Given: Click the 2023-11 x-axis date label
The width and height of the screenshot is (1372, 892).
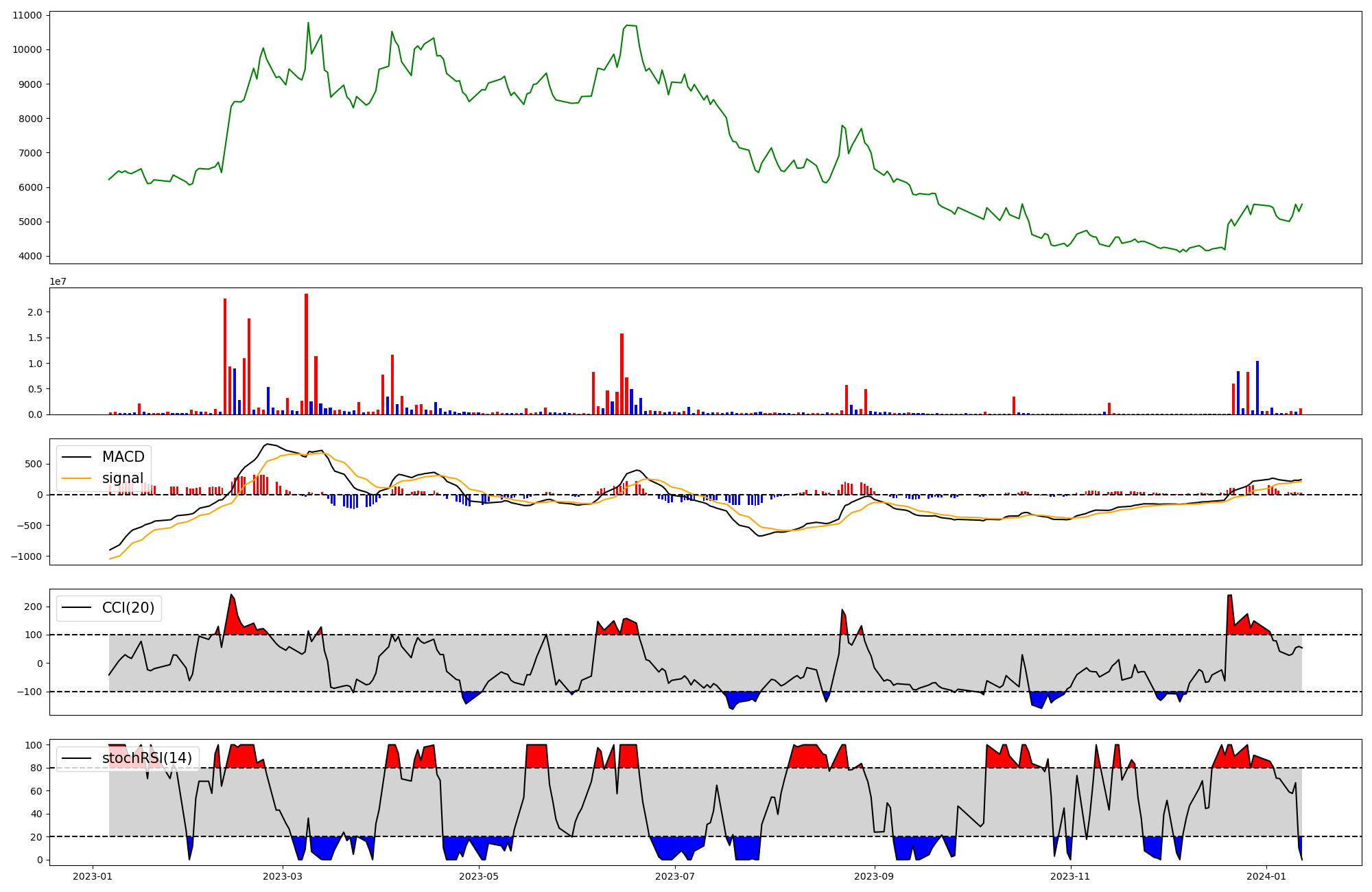Looking at the screenshot, I should [x=1070, y=876].
